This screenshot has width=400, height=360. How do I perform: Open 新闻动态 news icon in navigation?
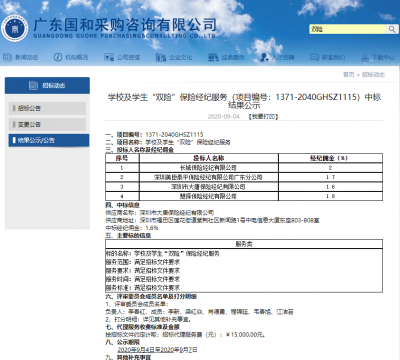7,57
